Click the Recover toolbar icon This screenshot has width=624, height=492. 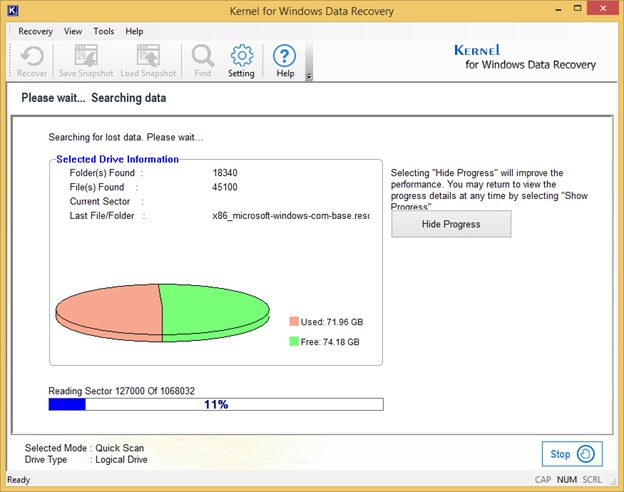32,61
